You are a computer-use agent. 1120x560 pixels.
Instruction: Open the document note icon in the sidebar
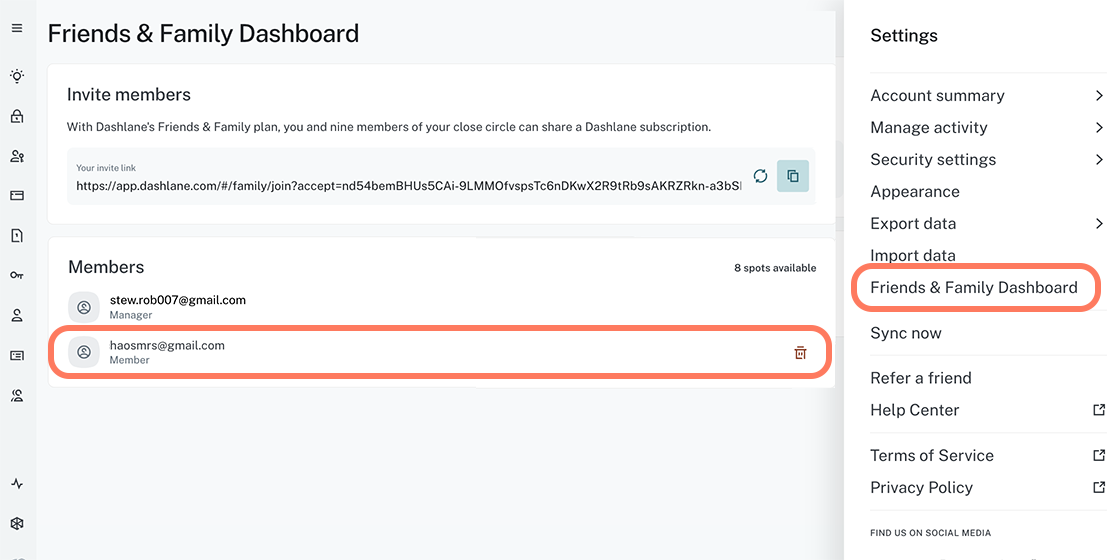17,236
